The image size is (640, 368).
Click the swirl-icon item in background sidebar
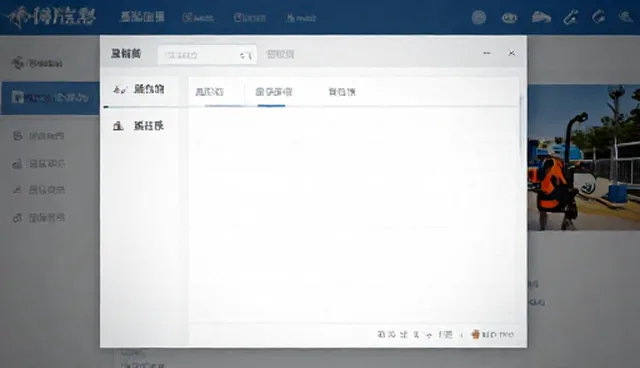(x=37, y=63)
